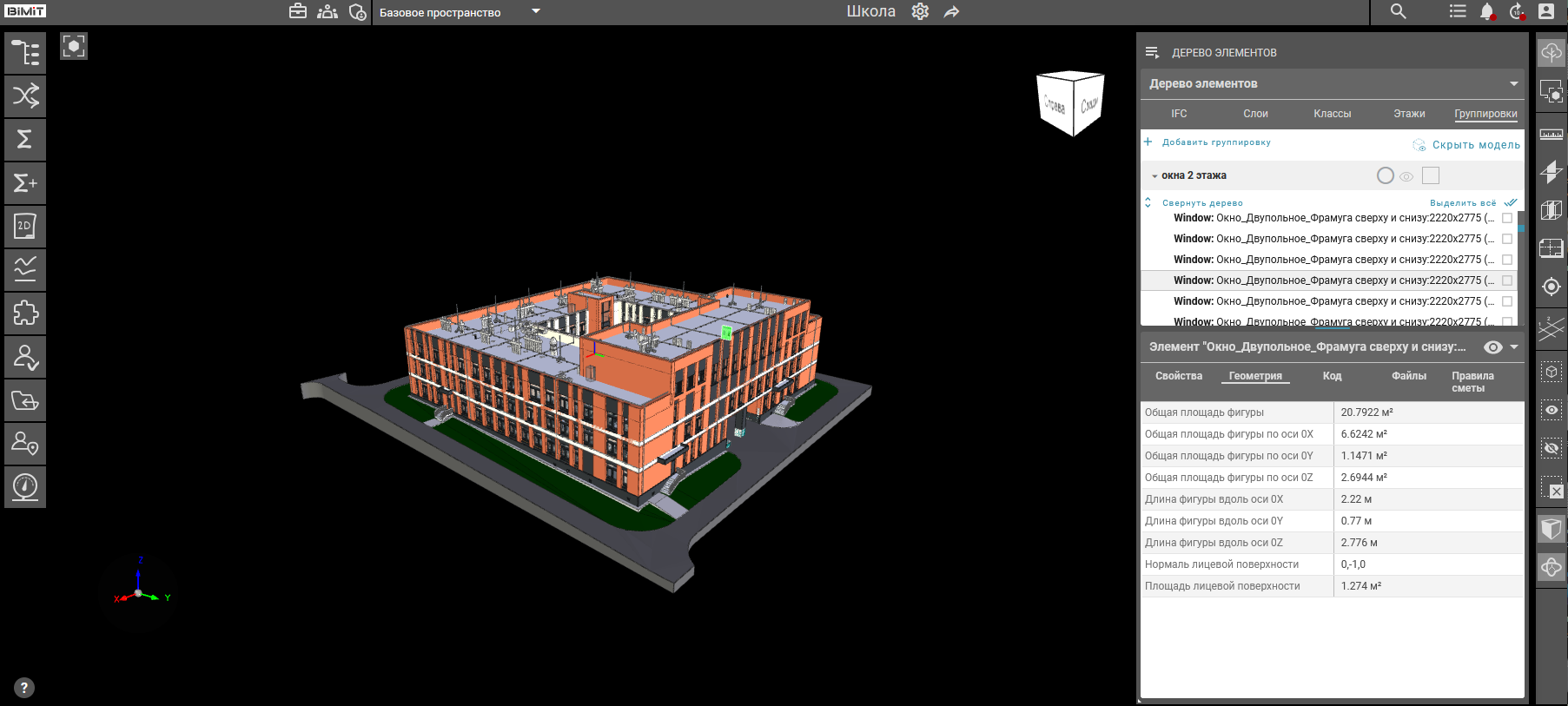Screen dimensions: 1568x706
Task: Tick the checkbox of the first Window item
Action: [1507, 218]
